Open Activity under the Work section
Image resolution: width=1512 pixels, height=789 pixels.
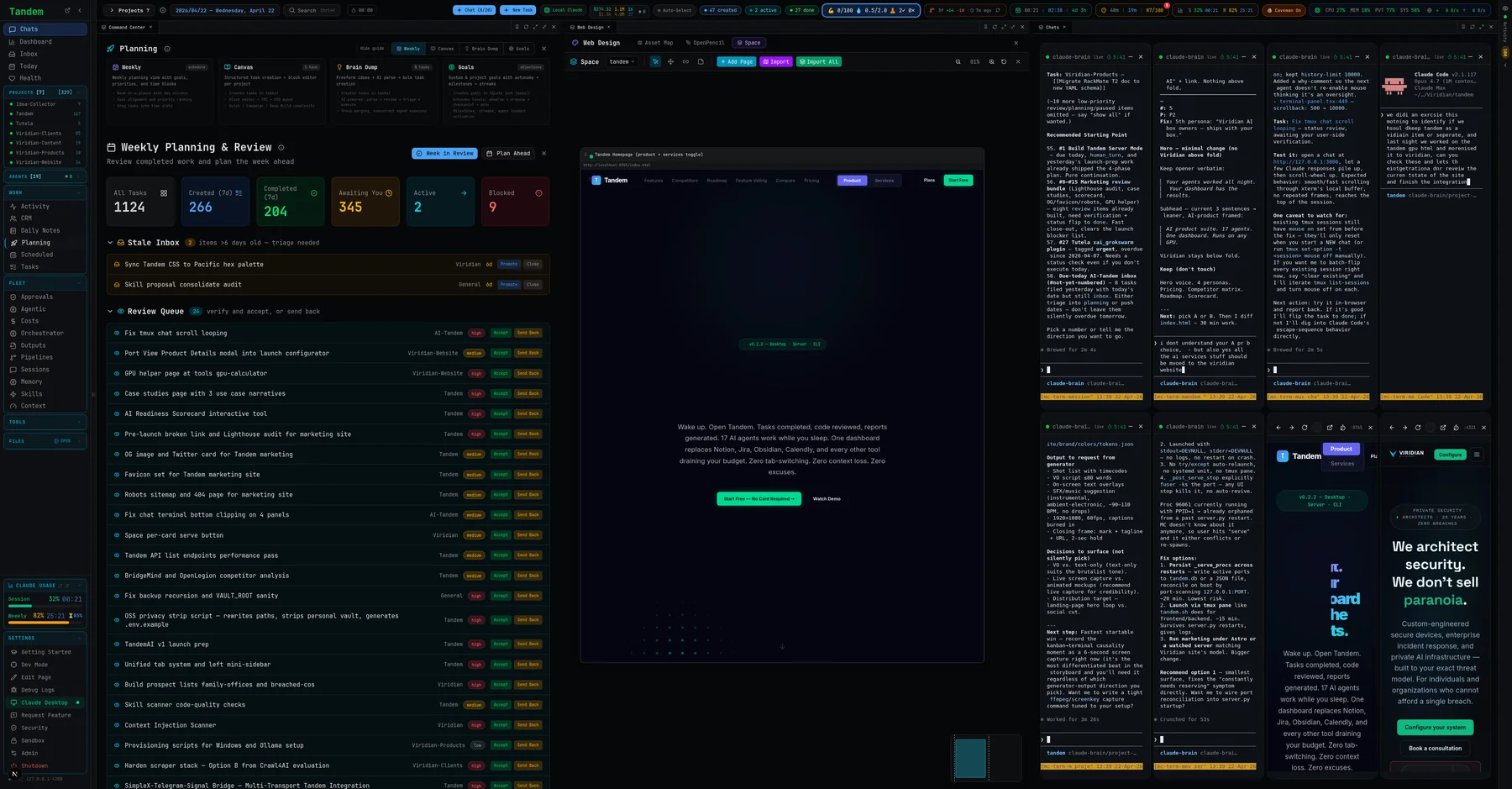45,207
